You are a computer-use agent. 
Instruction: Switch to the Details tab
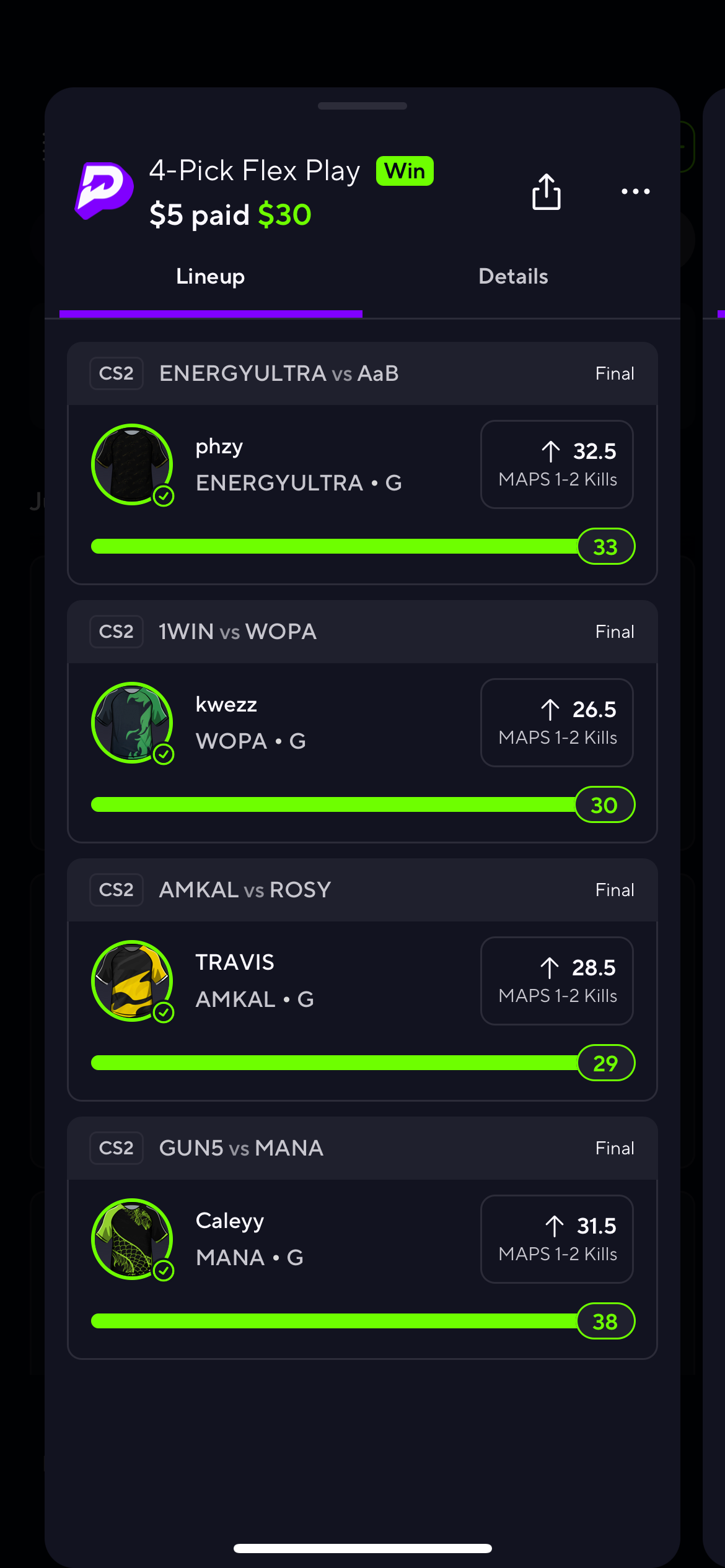click(x=513, y=276)
